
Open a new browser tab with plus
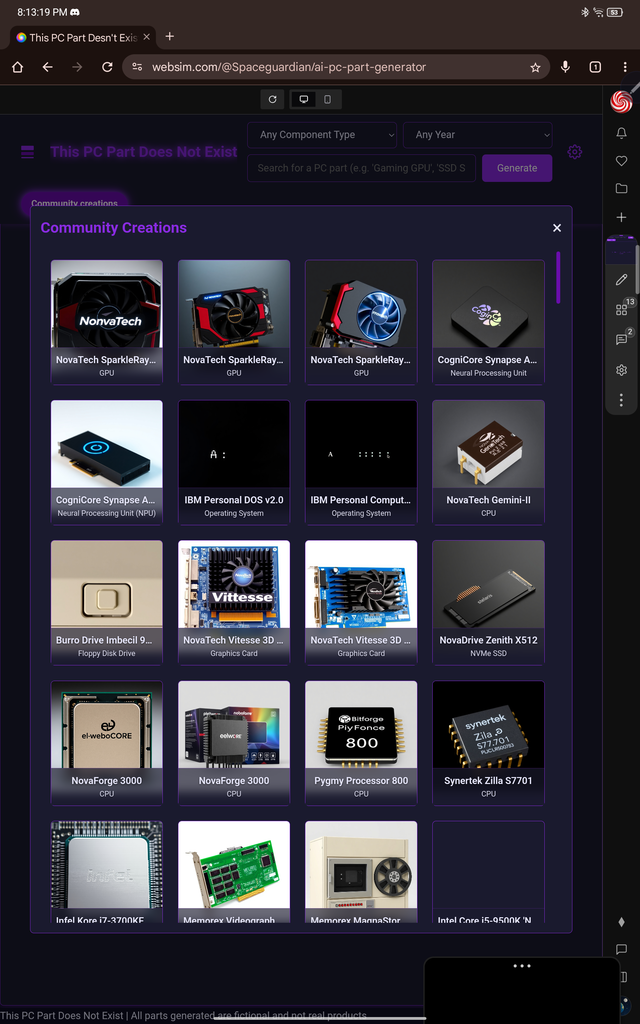169,37
